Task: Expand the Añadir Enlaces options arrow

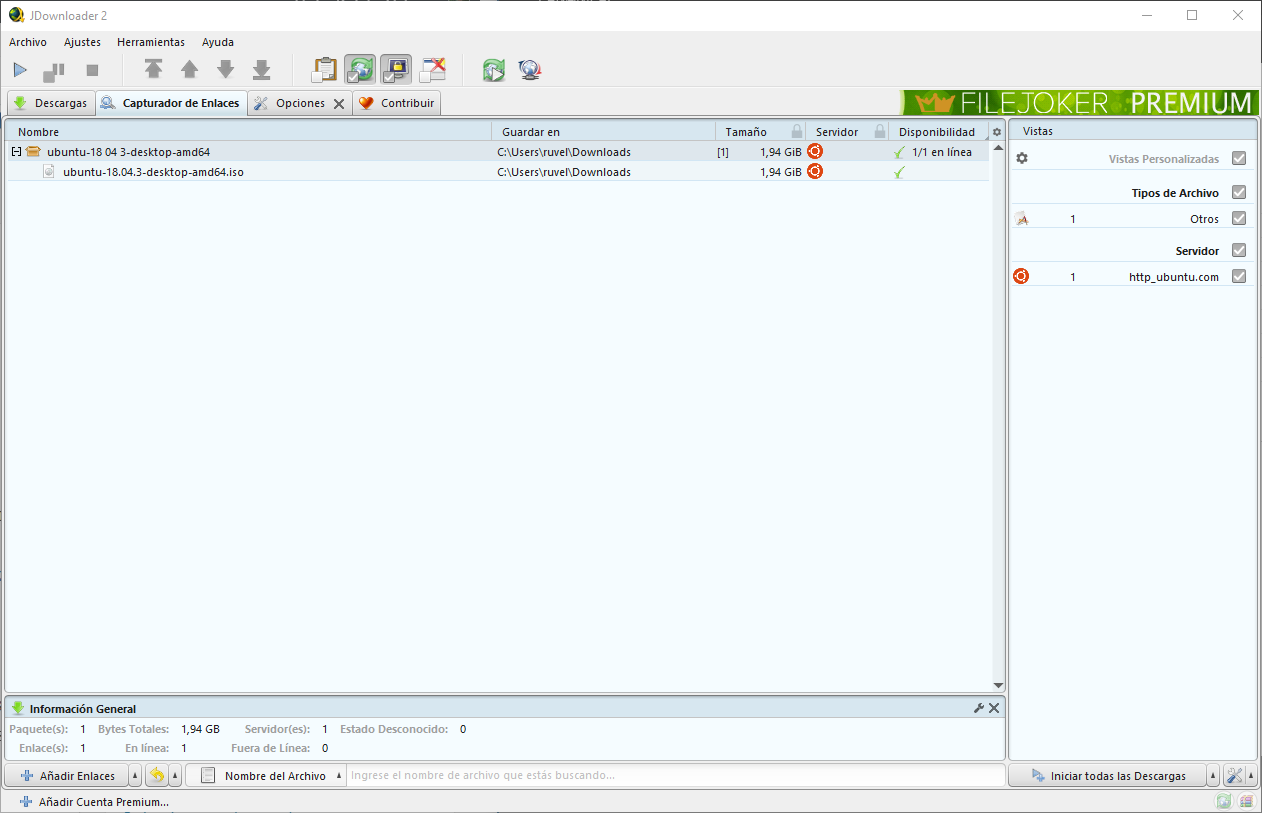Action: click(x=136, y=776)
